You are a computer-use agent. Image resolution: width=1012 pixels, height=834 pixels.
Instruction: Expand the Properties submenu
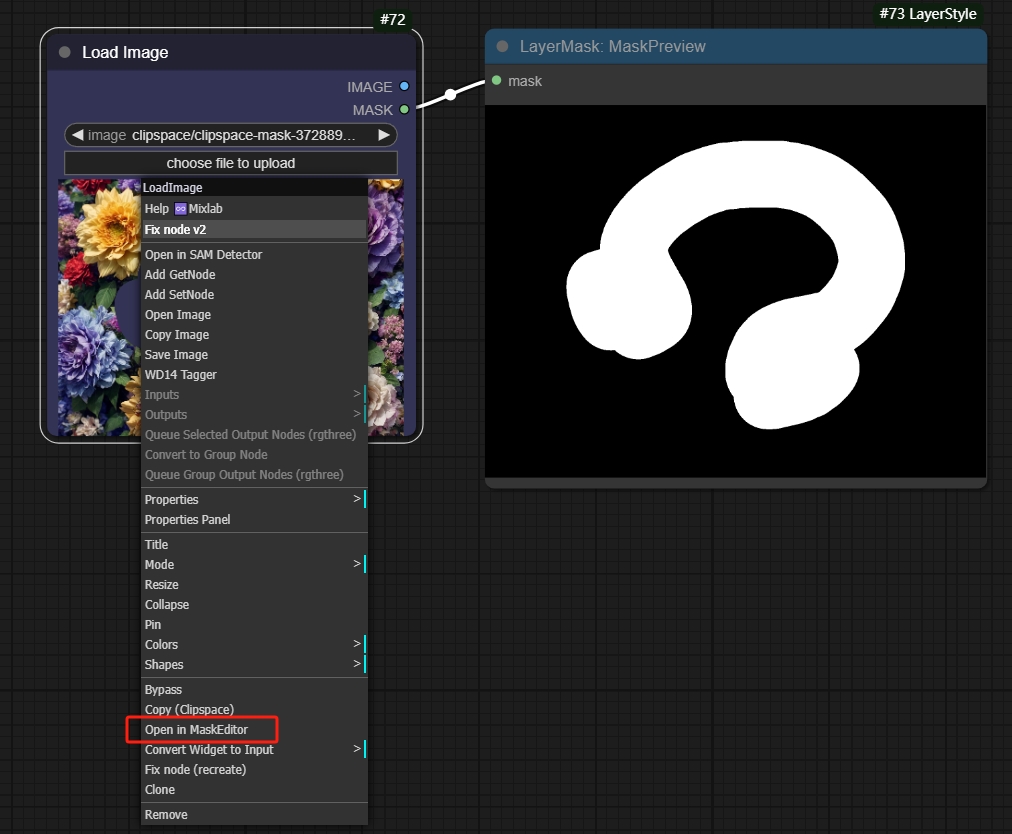tap(357, 499)
